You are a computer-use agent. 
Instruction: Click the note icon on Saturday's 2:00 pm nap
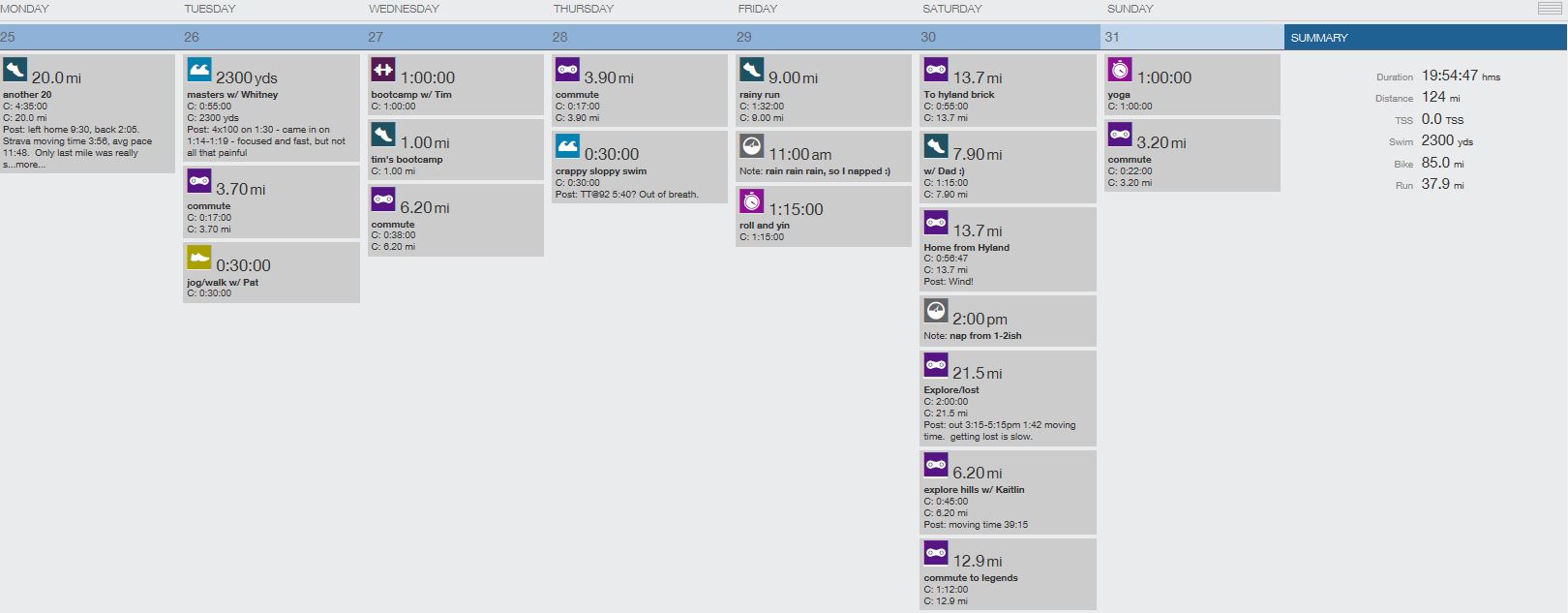coord(936,311)
